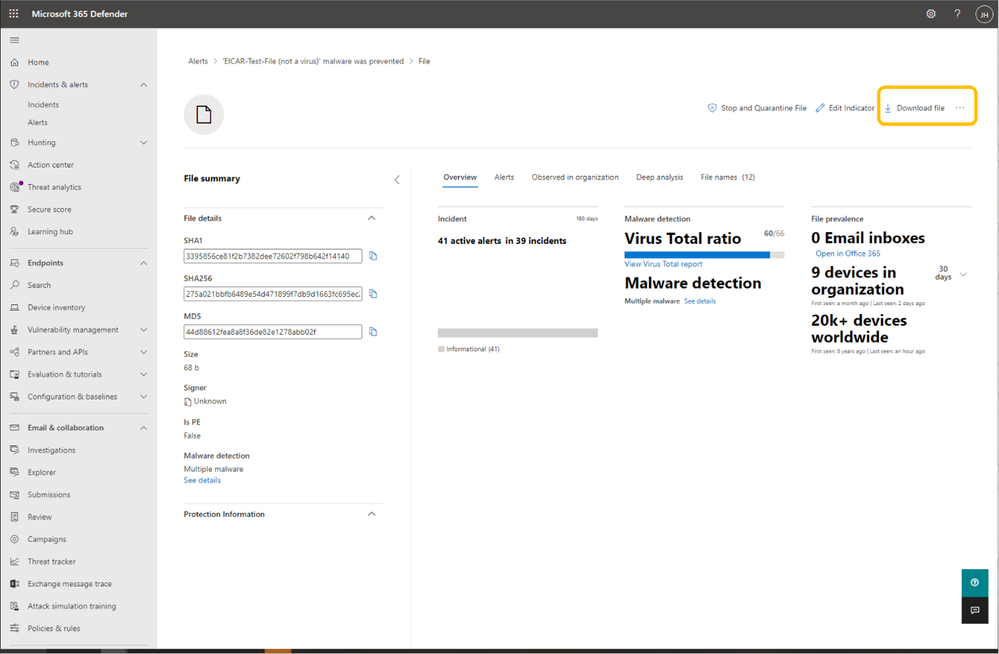The height and width of the screenshot is (654, 999).
Task: Expand Vulnerability management section
Action: [143, 330]
